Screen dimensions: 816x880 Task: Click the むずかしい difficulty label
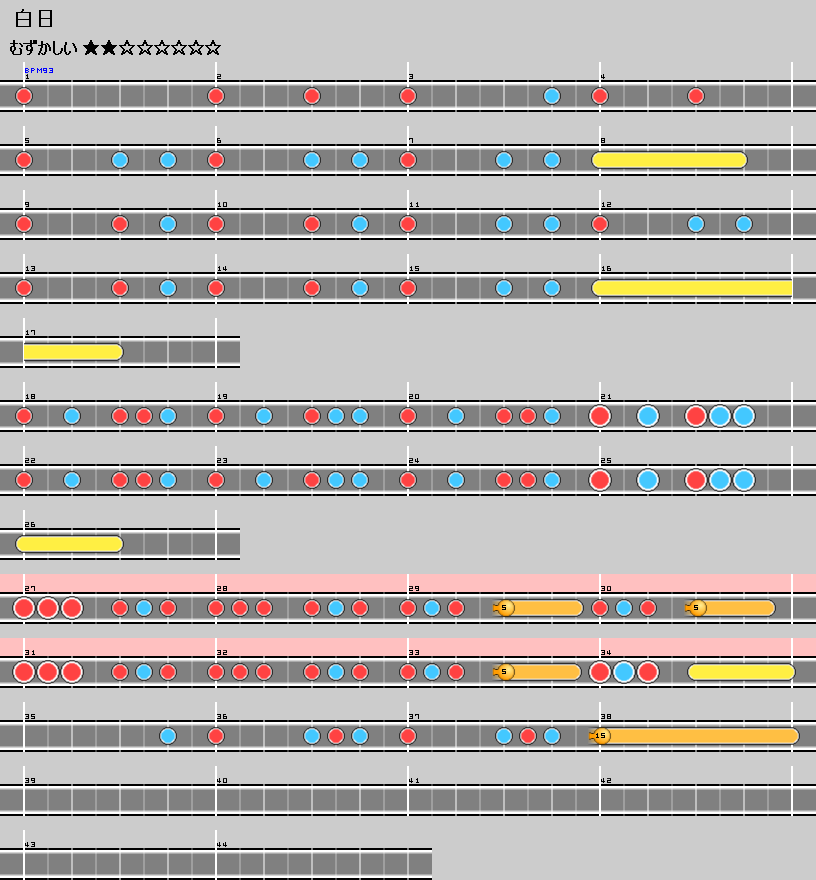coord(43,48)
